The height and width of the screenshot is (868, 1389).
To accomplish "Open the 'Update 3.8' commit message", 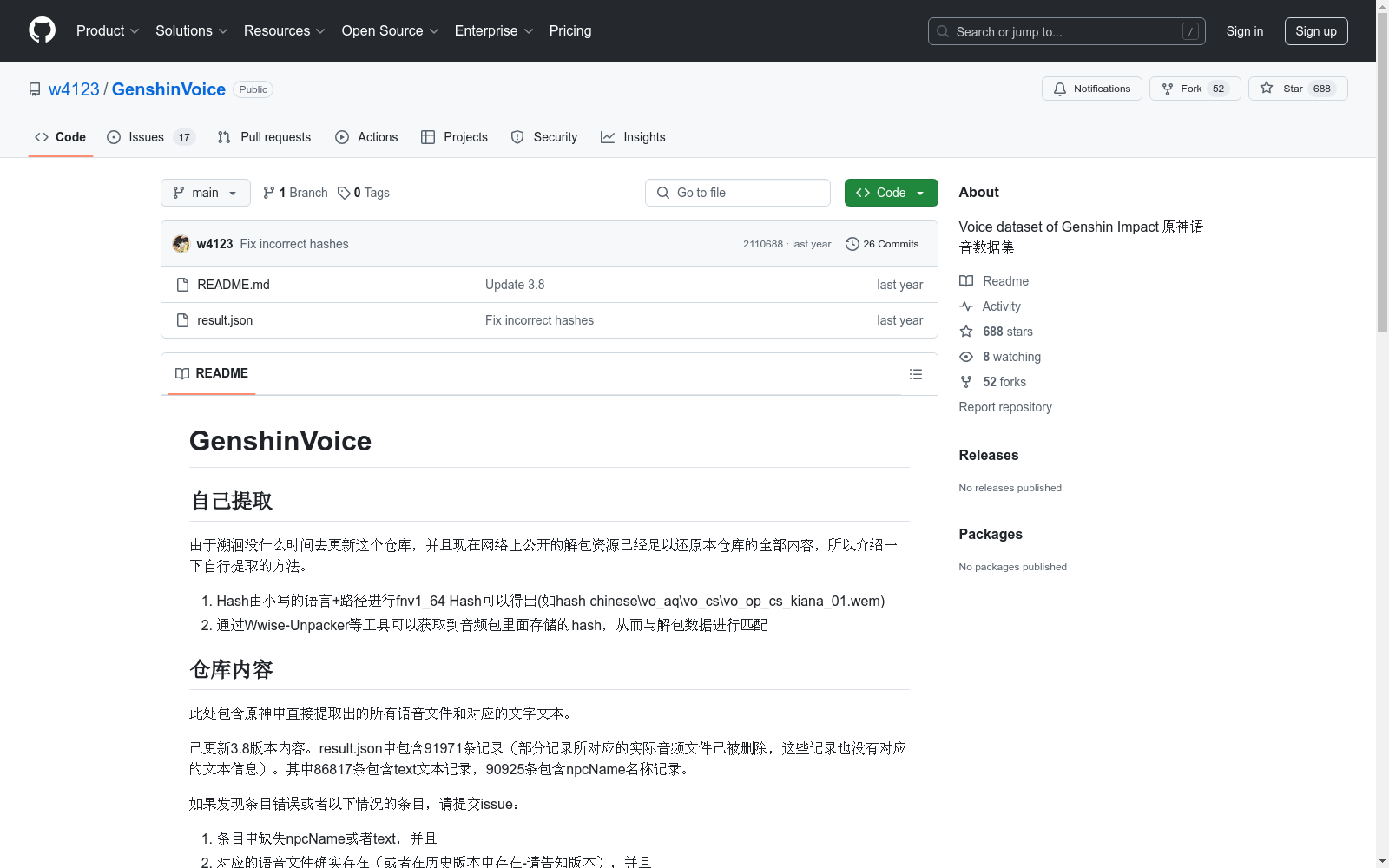I will pos(515,285).
